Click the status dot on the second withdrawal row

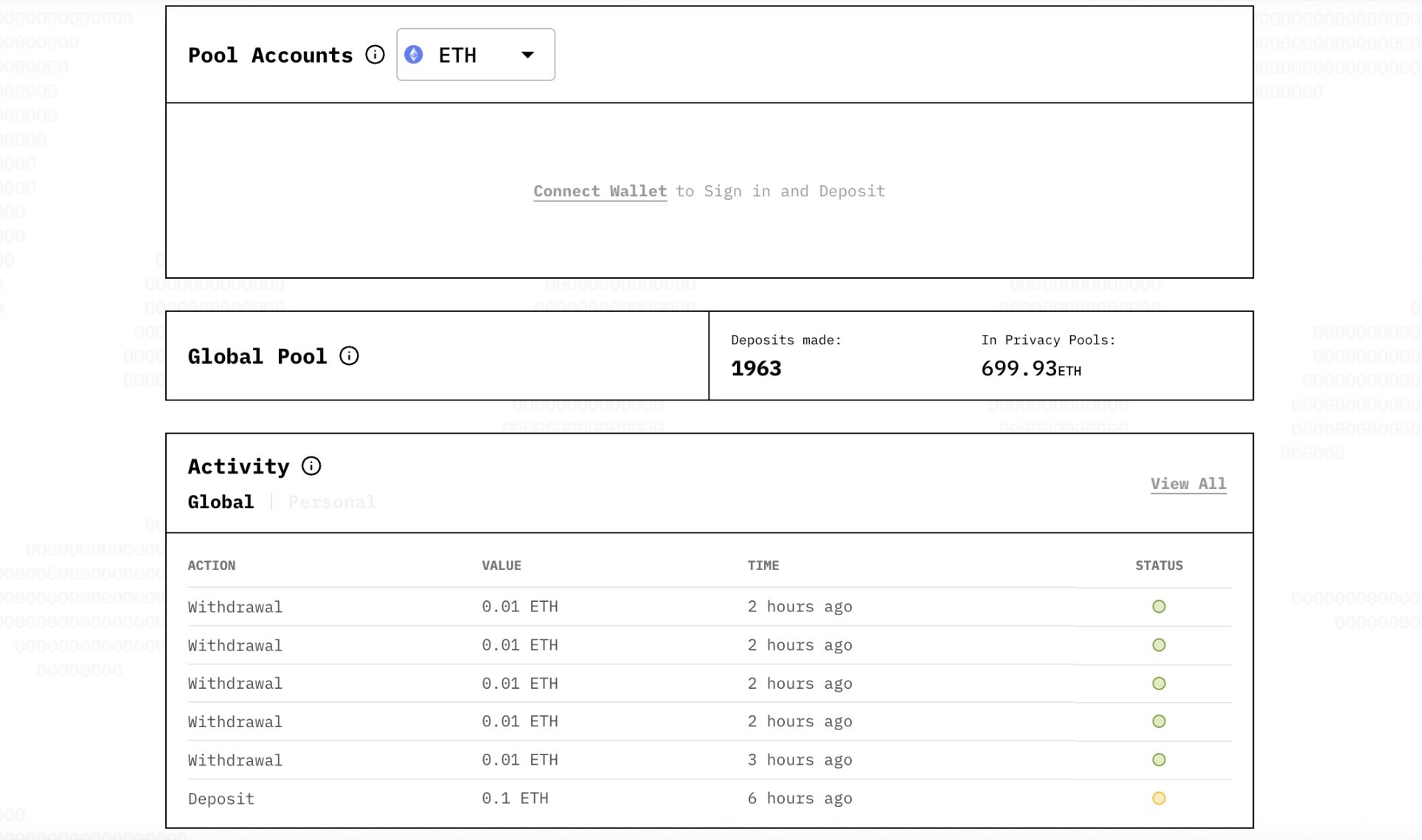(x=1159, y=645)
